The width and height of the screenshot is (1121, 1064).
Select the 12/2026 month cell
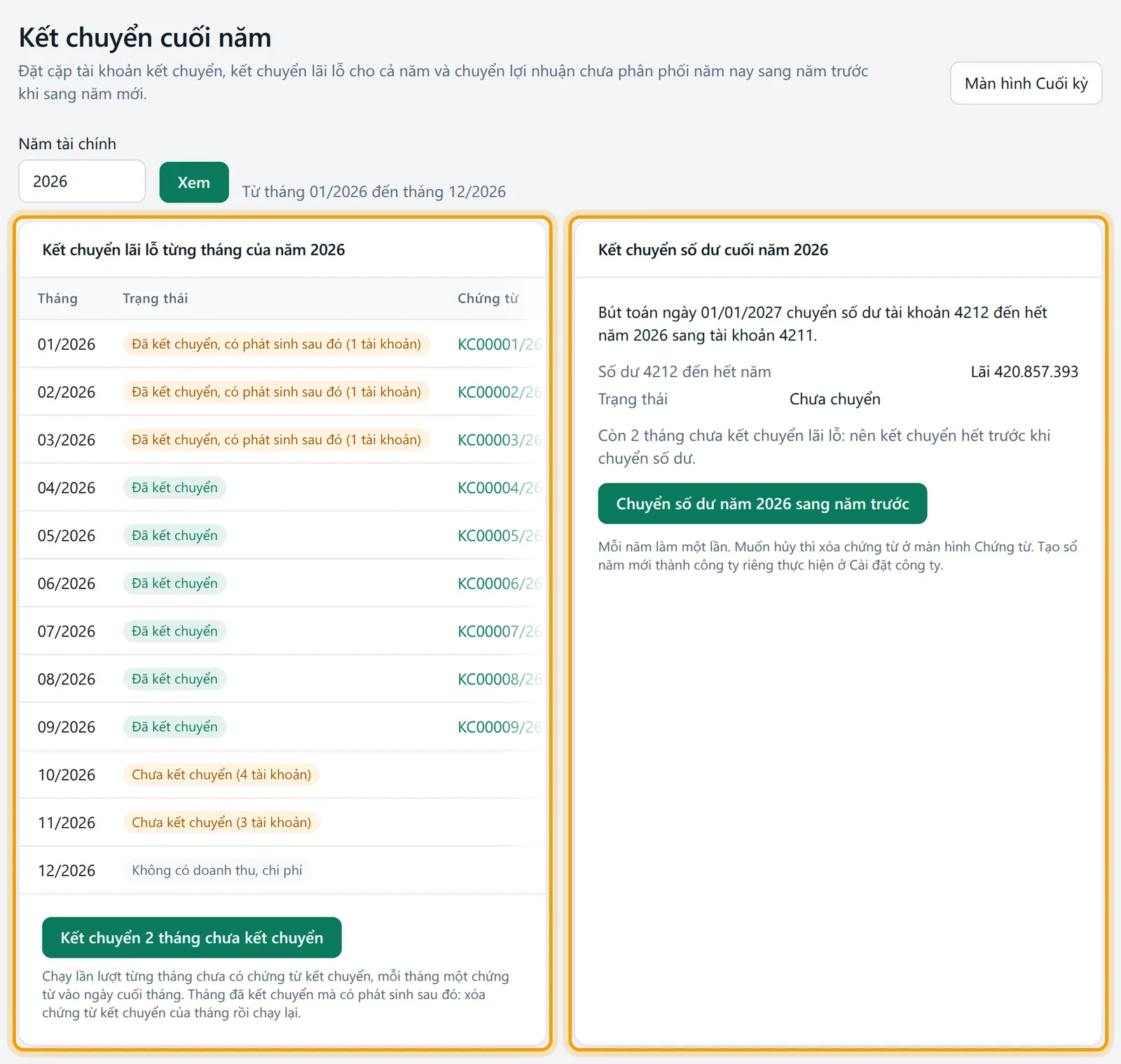click(67, 871)
